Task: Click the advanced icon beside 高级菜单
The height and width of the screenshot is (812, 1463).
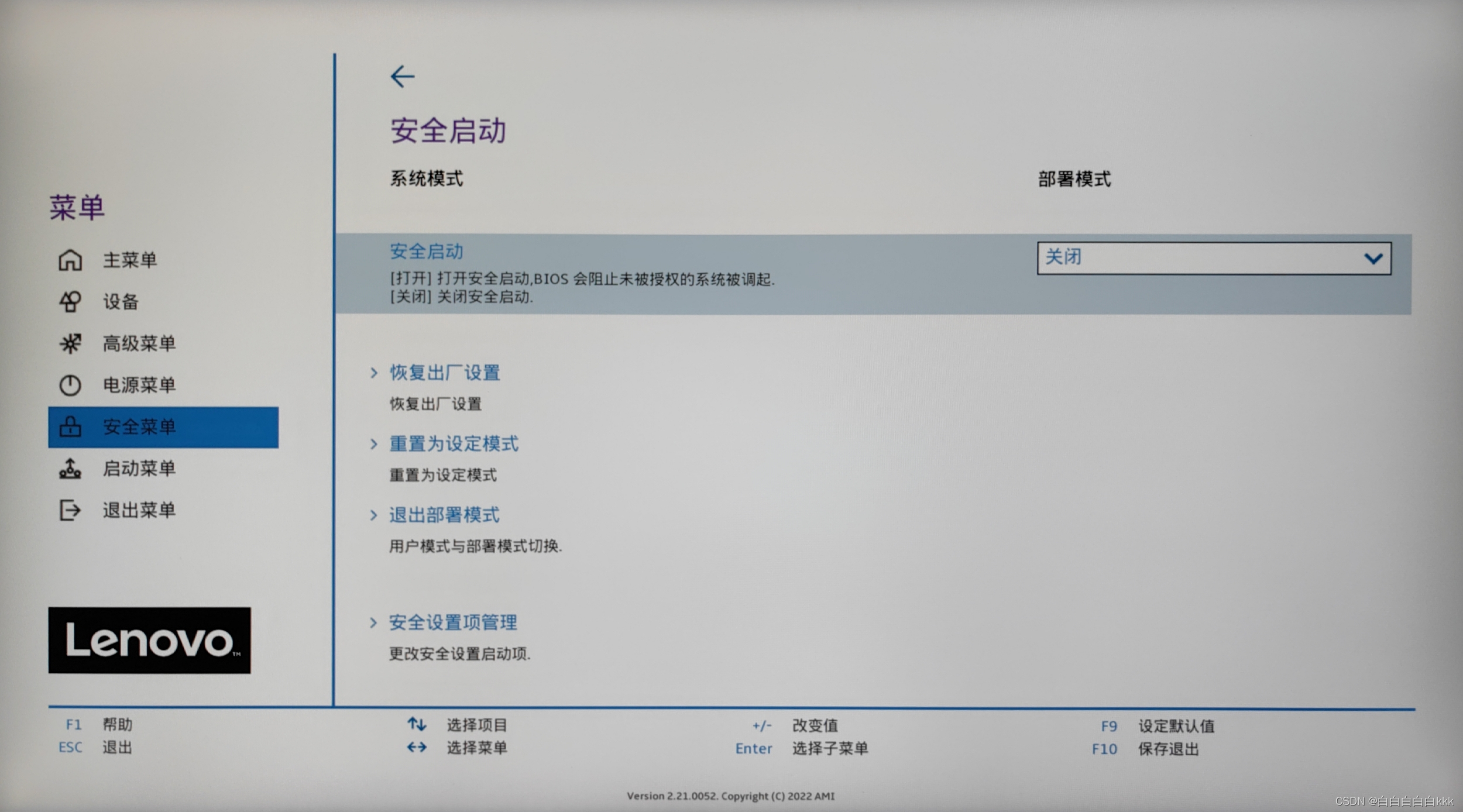Action: tap(70, 343)
